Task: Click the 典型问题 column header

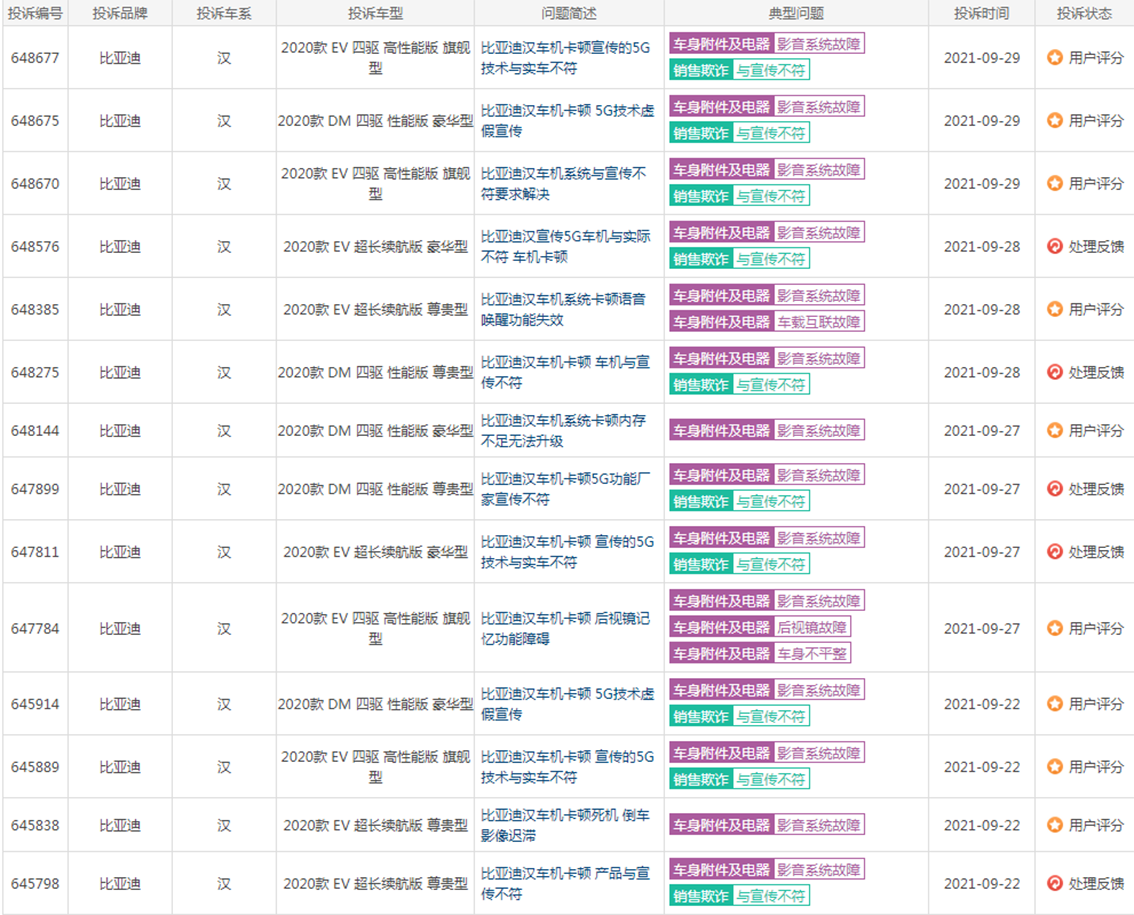Action: (x=796, y=13)
